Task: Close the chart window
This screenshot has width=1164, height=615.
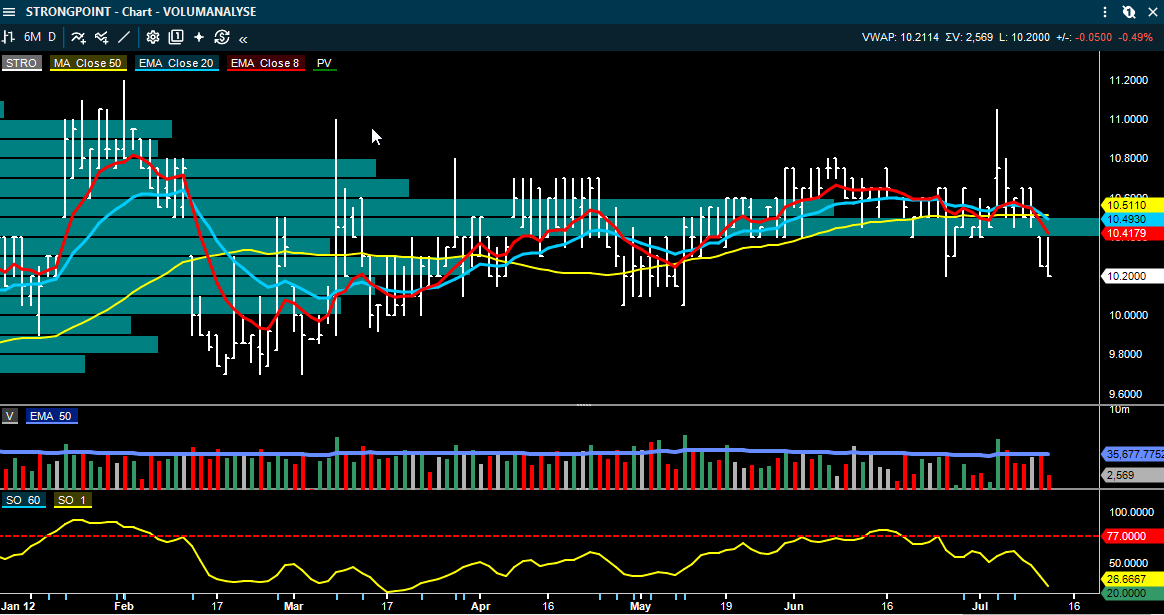Action: click(x=1153, y=12)
